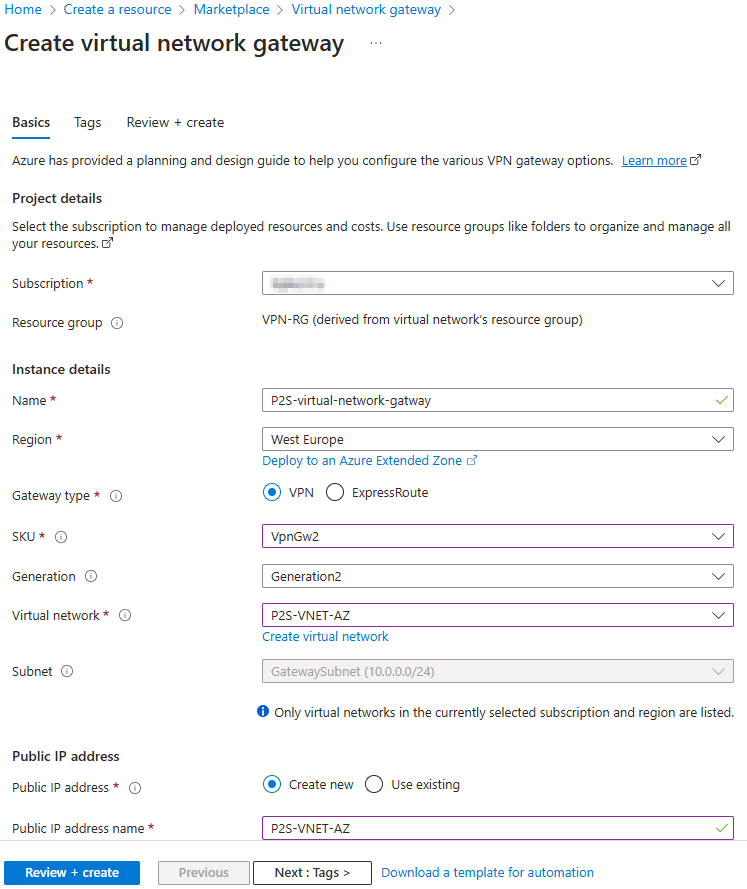Open the more options ellipsis by page title

pyautogui.click(x=376, y=44)
